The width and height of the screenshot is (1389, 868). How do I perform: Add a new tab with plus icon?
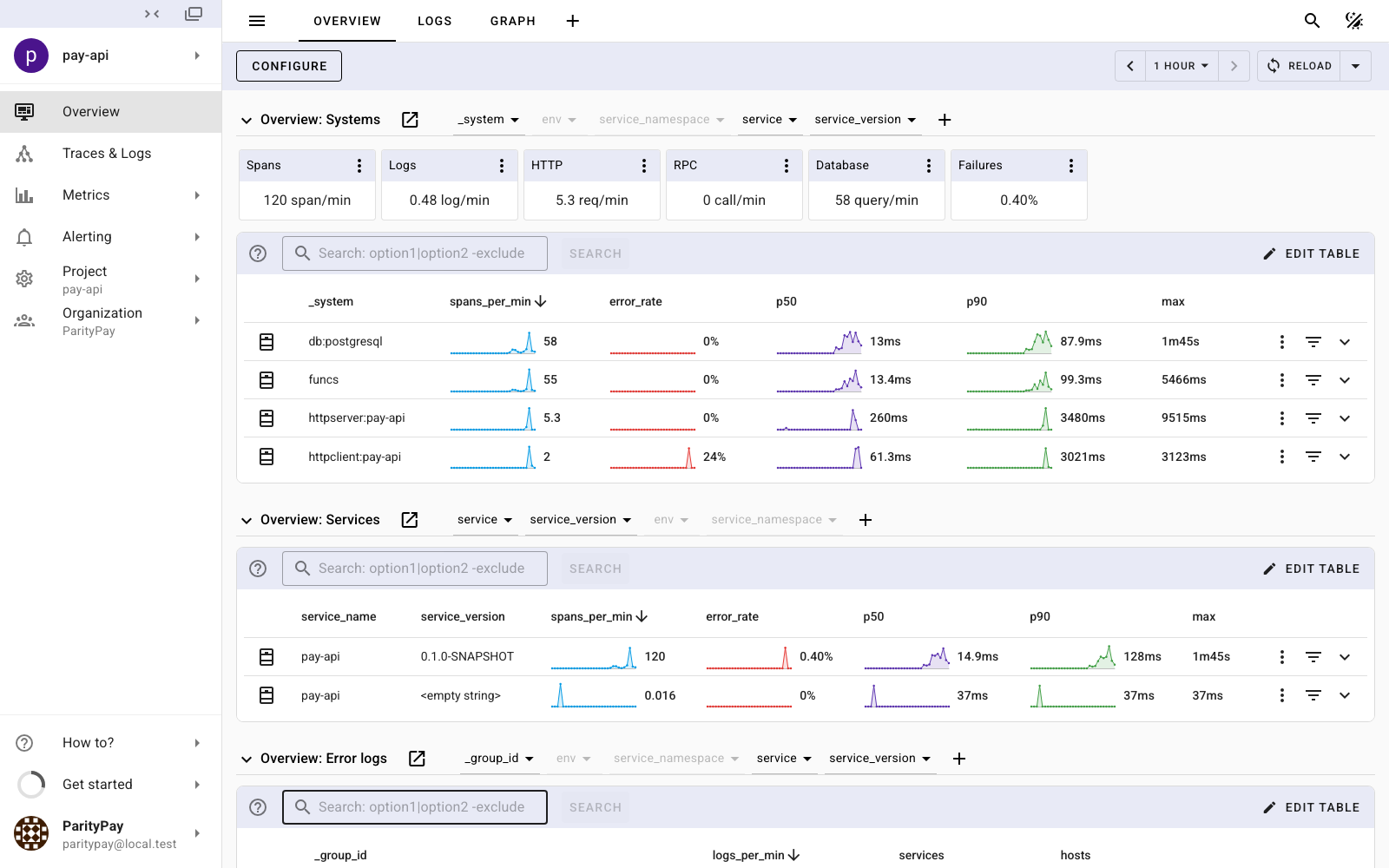[573, 21]
